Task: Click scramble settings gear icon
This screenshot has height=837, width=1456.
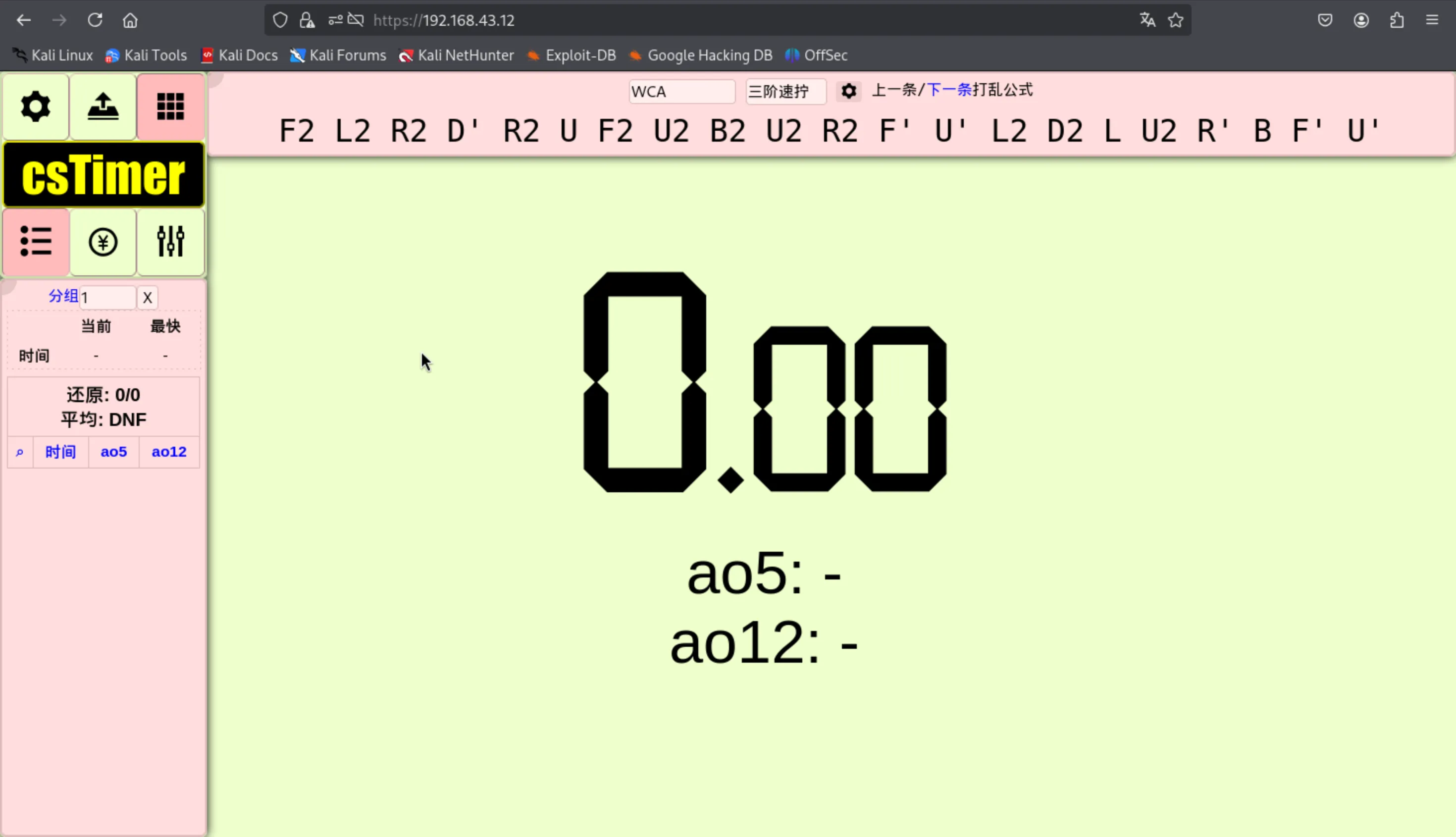Action: pyautogui.click(x=848, y=91)
